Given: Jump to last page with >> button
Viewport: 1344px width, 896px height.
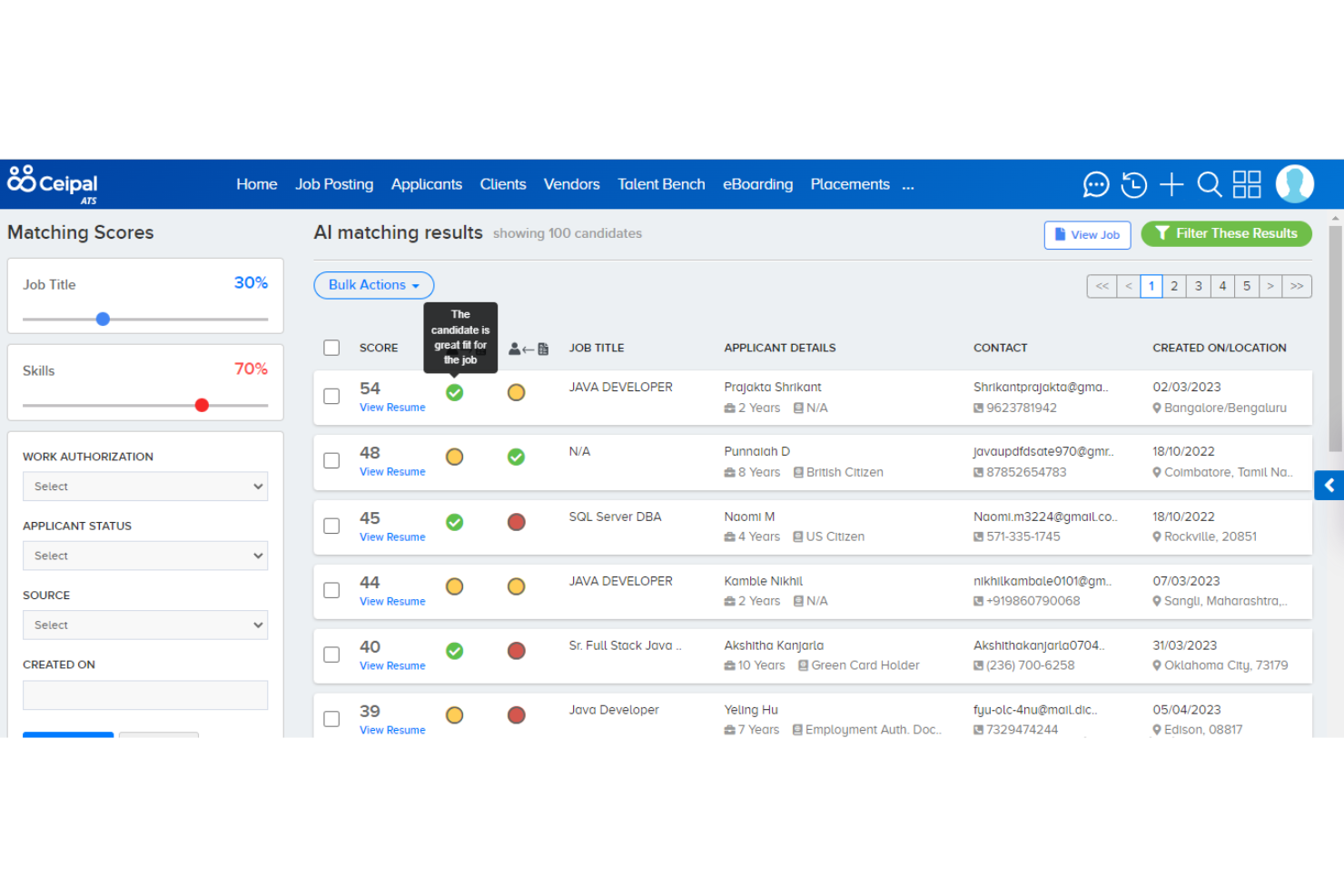Looking at the screenshot, I should pyautogui.click(x=1297, y=286).
